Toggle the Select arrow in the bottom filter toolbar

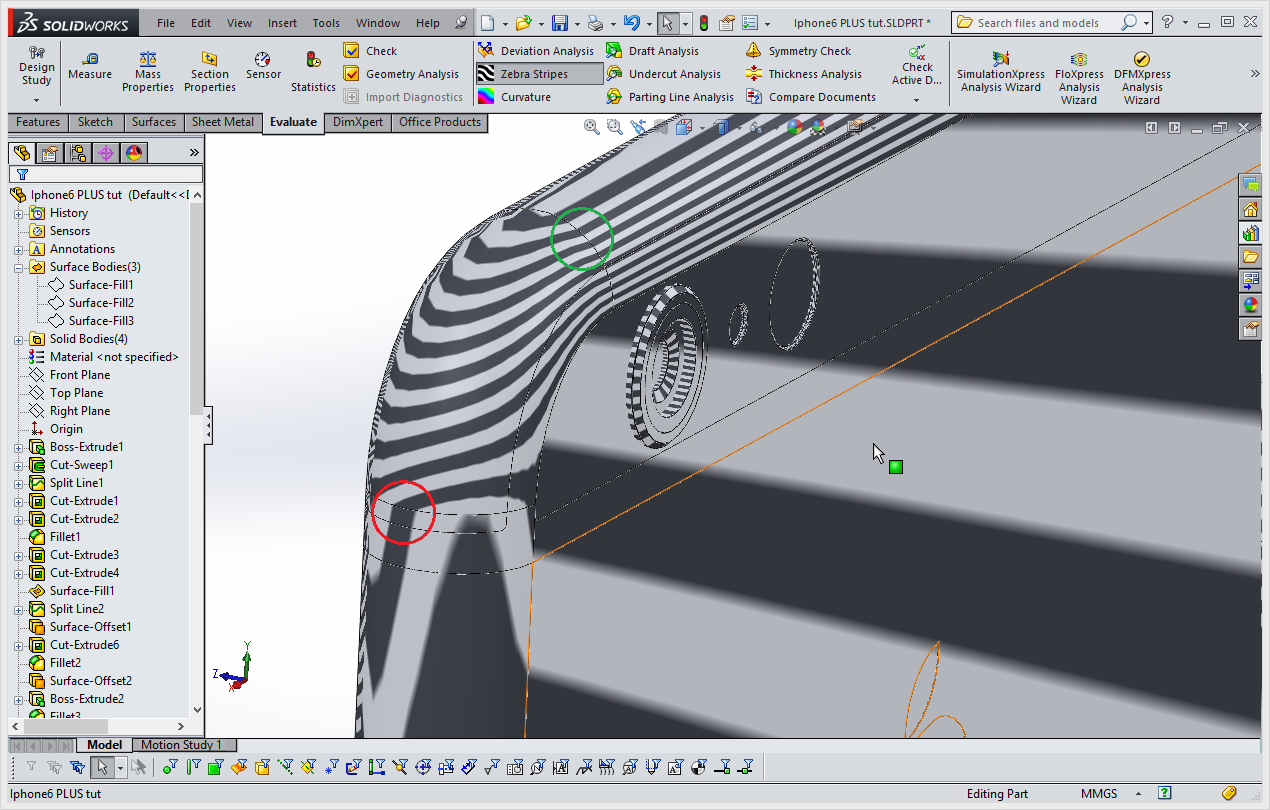click(x=101, y=767)
